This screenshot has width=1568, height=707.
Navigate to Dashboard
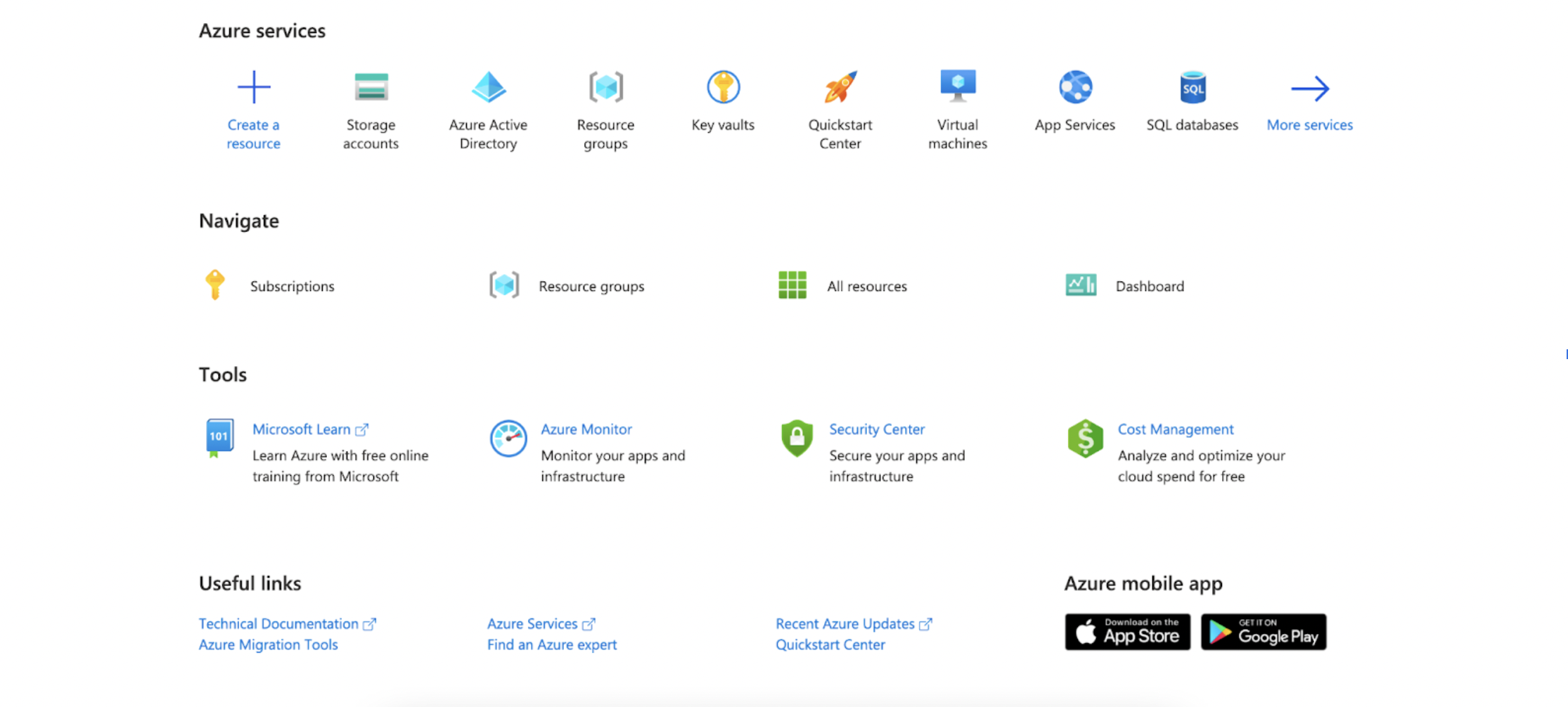[x=1150, y=286]
